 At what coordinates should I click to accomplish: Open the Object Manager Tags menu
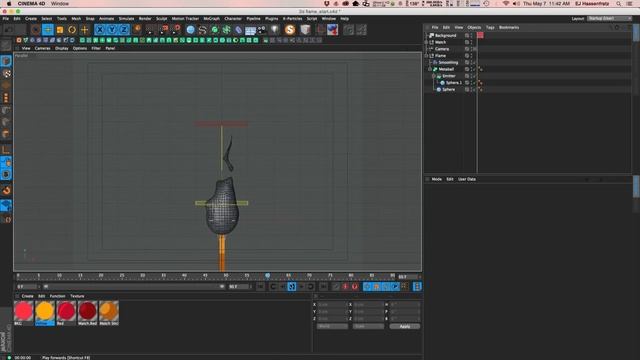(490, 27)
